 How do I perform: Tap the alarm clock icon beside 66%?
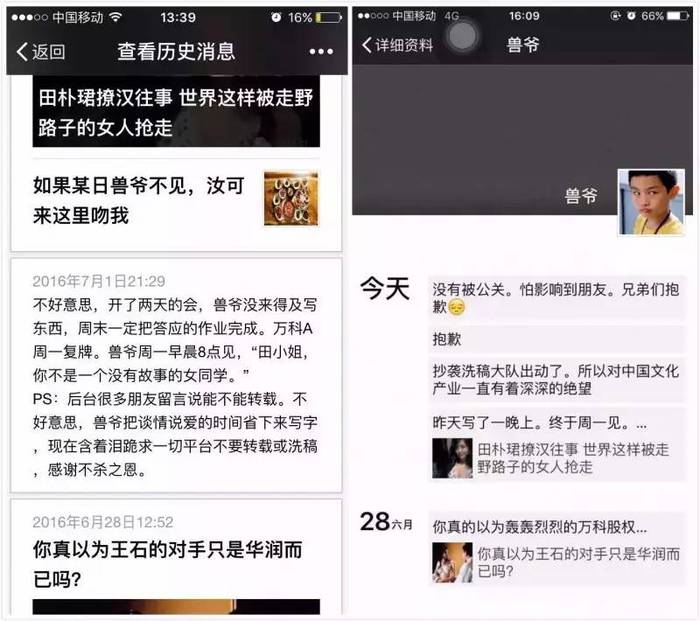click(x=631, y=16)
